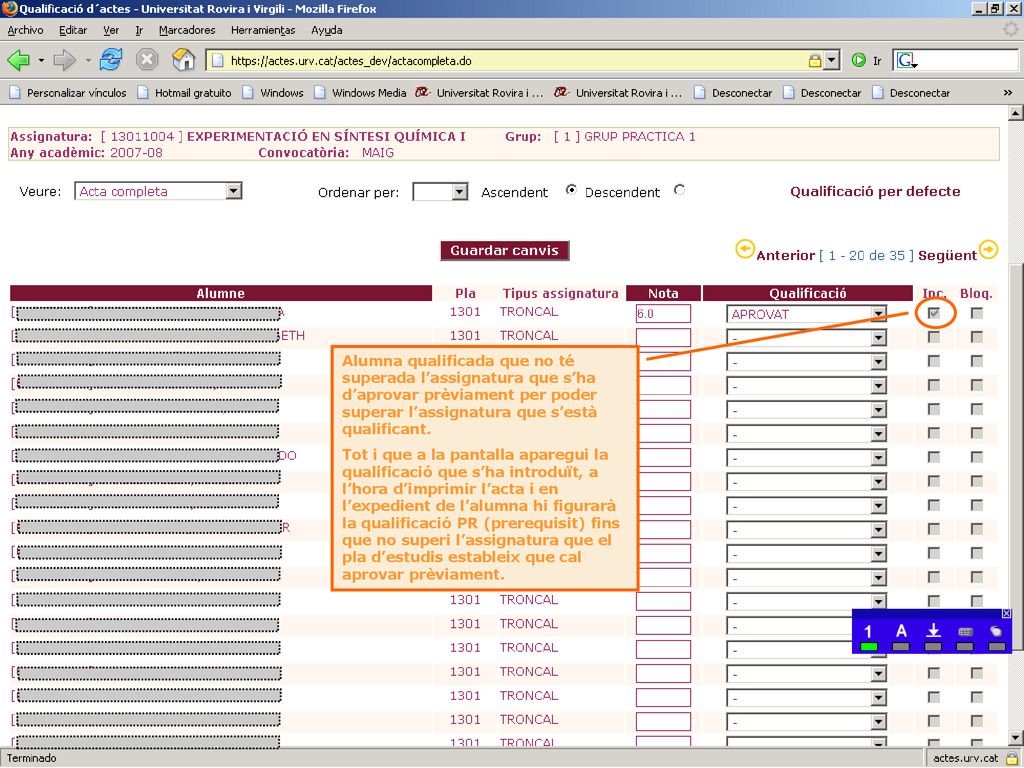This screenshot has height=768, width=1024.
Task: Open Qualificació dropdown showing APROVAT
Action: tap(807, 314)
